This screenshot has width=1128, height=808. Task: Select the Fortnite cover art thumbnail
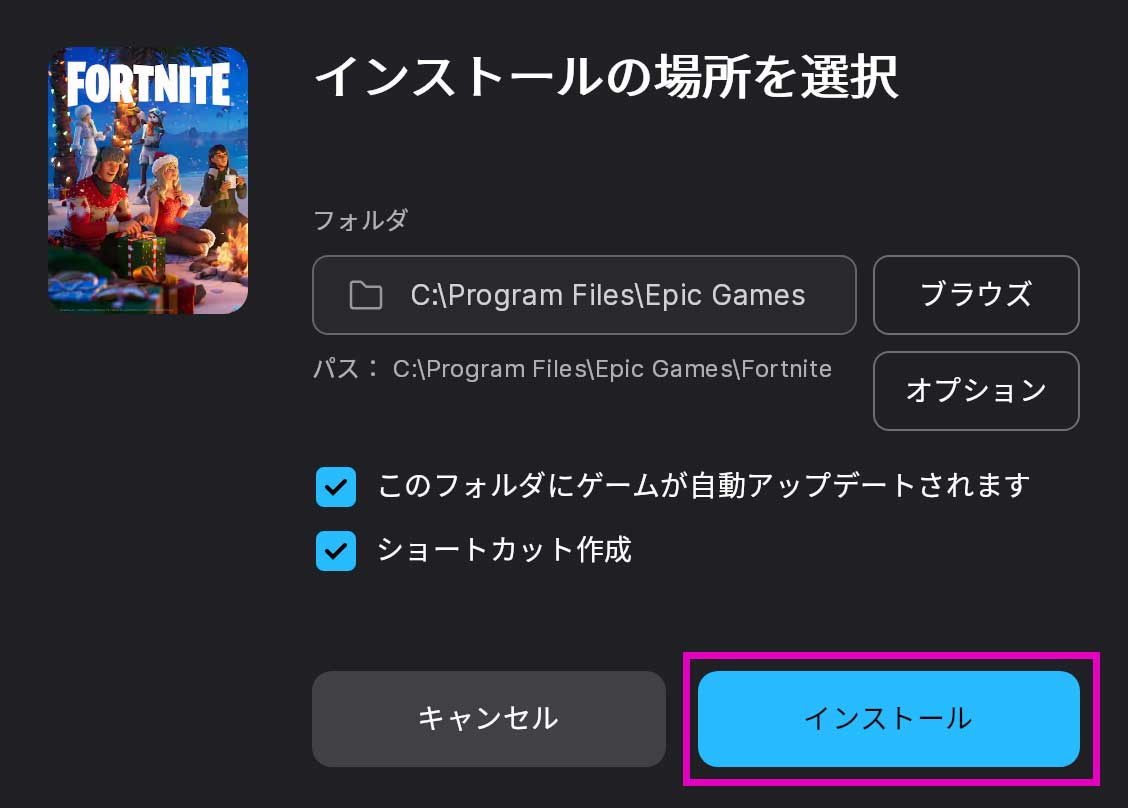148,180
